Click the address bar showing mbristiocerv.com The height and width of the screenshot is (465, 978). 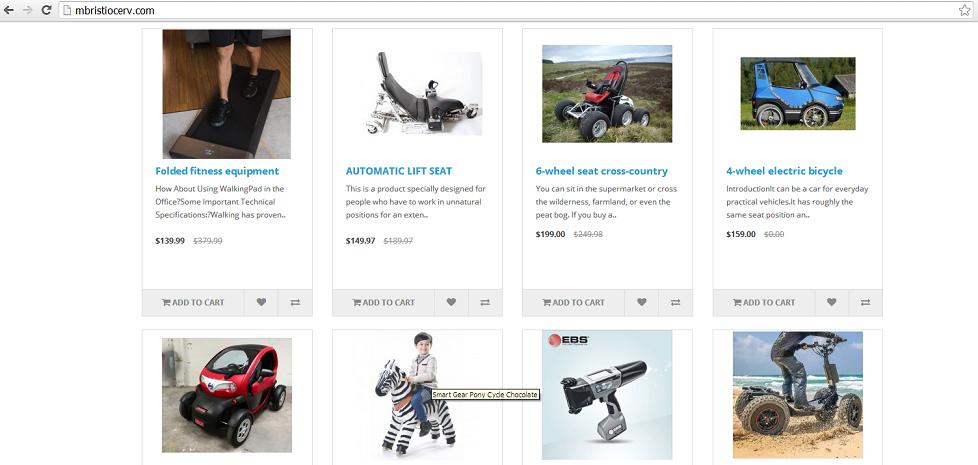point(508,11)
